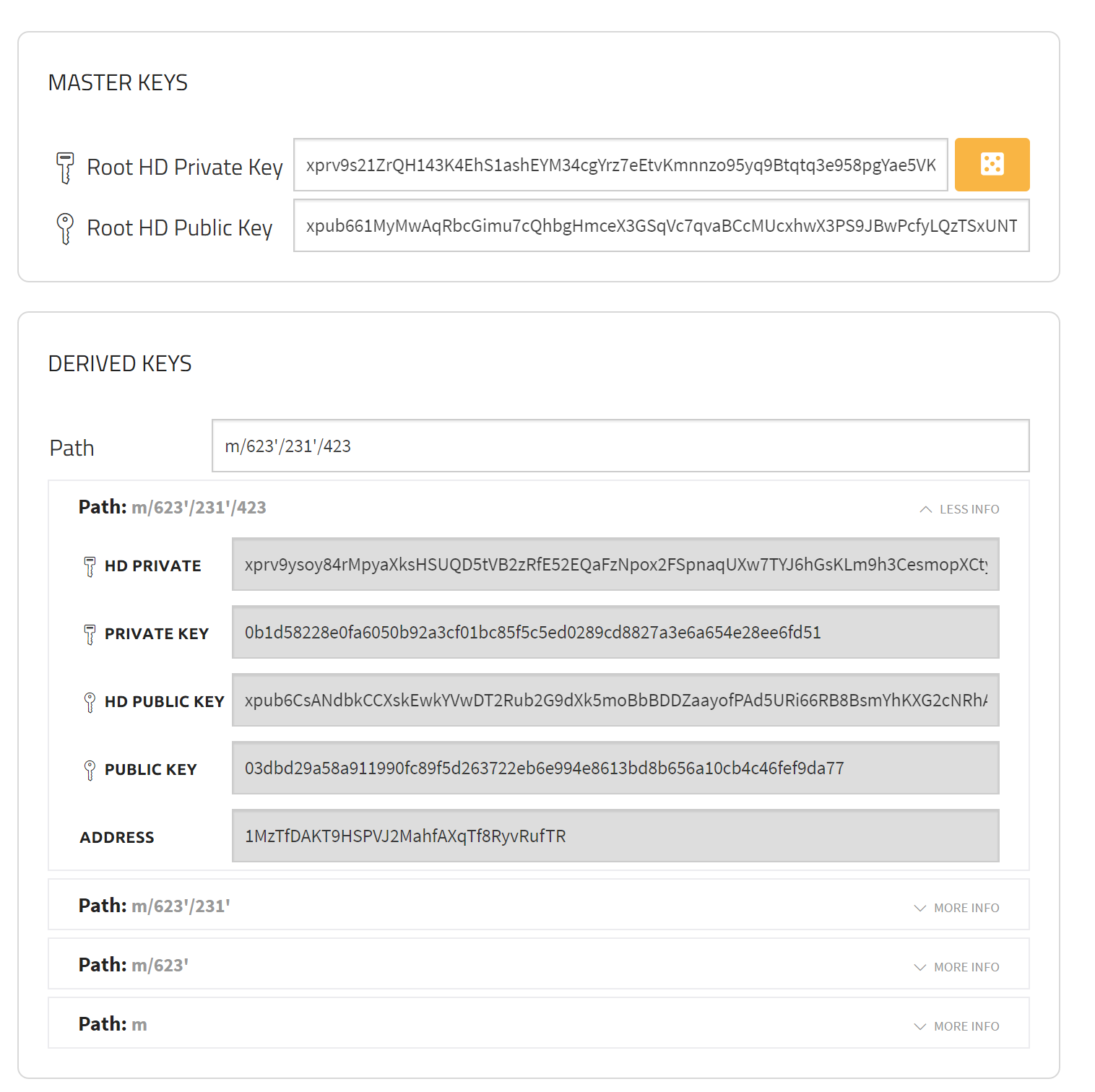This screenshot has height=1092, width=1095.
Task: Select the HD PUBLIC KEY xpub field
Action: click(x=615, y=700)
